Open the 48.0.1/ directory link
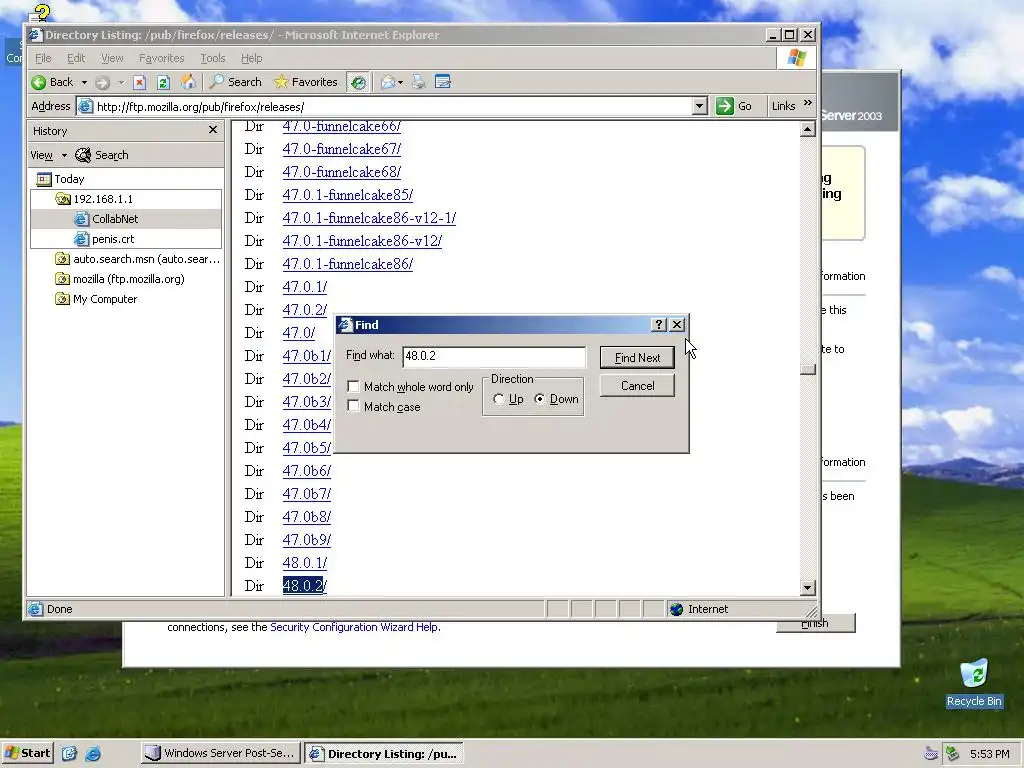The height and width of the screenshot is (768, 1024). click(305, 563)
